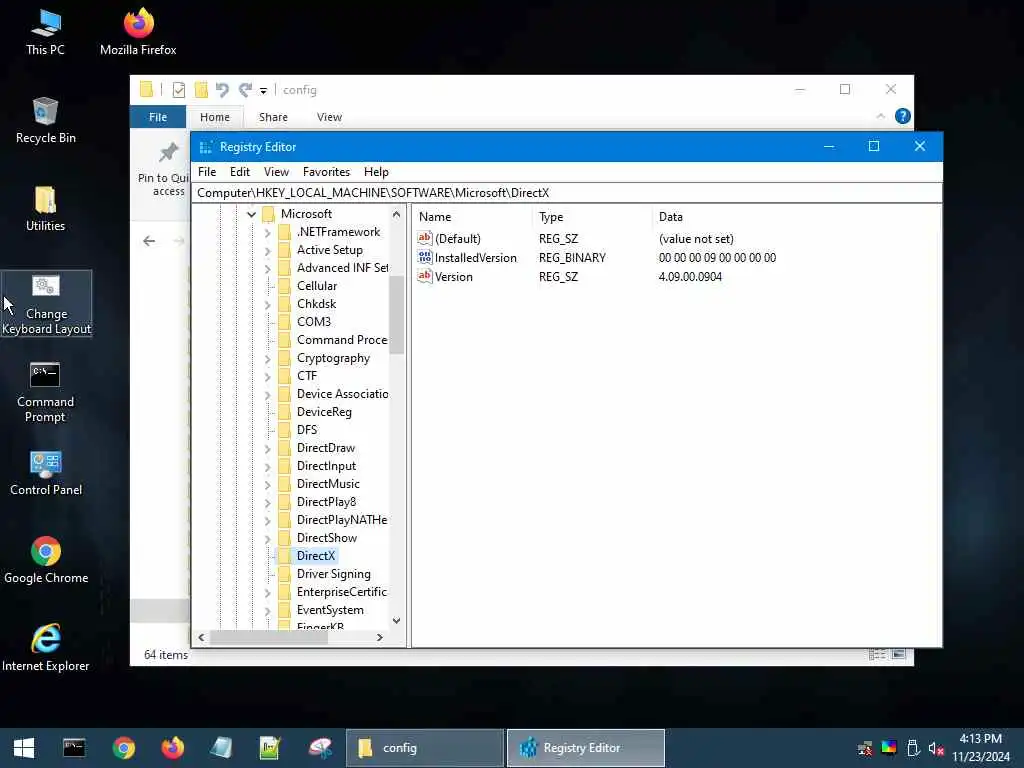Image resolution: width=1024 pixels, height=768 pixels.
Task: Switch to View tab in config window
Action: point(329,117)
